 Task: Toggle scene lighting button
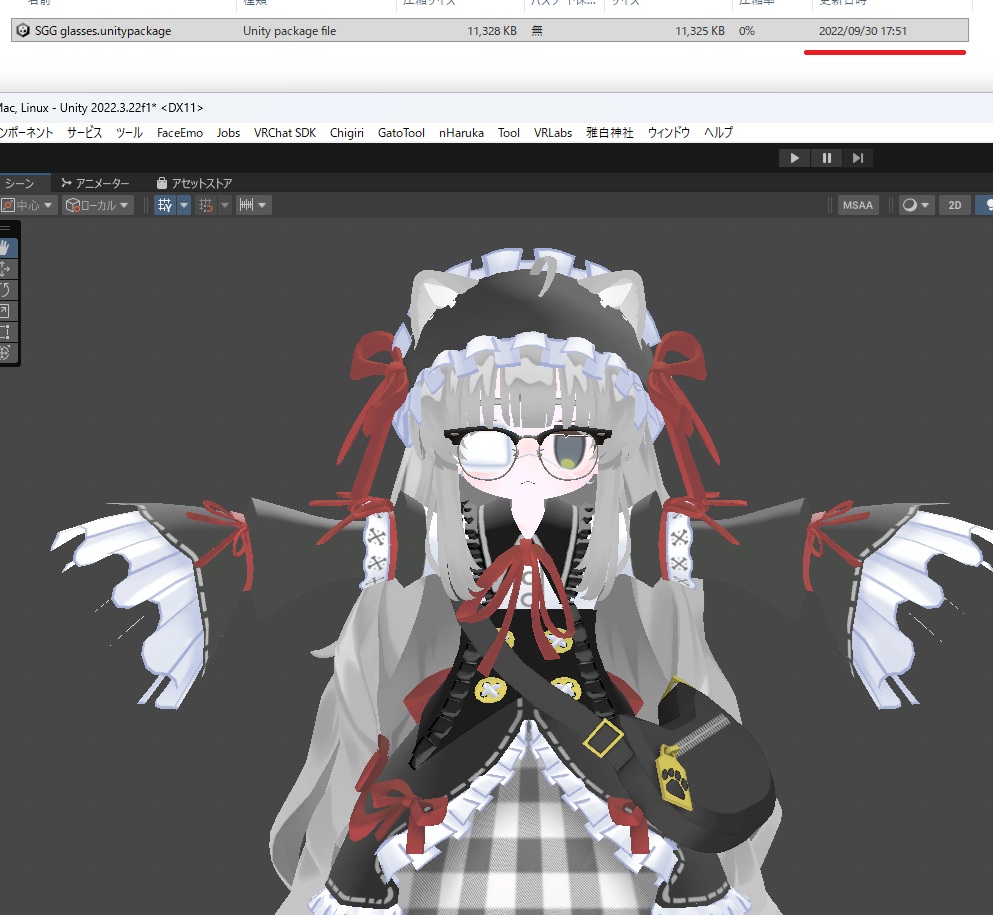click(987, 205)
